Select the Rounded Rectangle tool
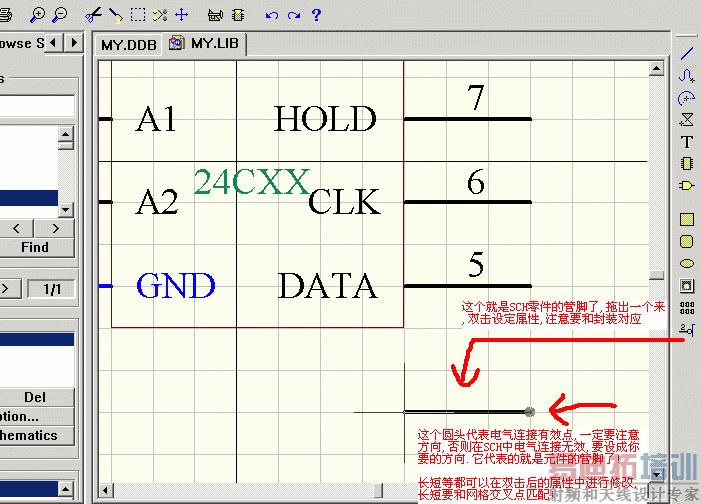702x504 pixels. [687, 242]
